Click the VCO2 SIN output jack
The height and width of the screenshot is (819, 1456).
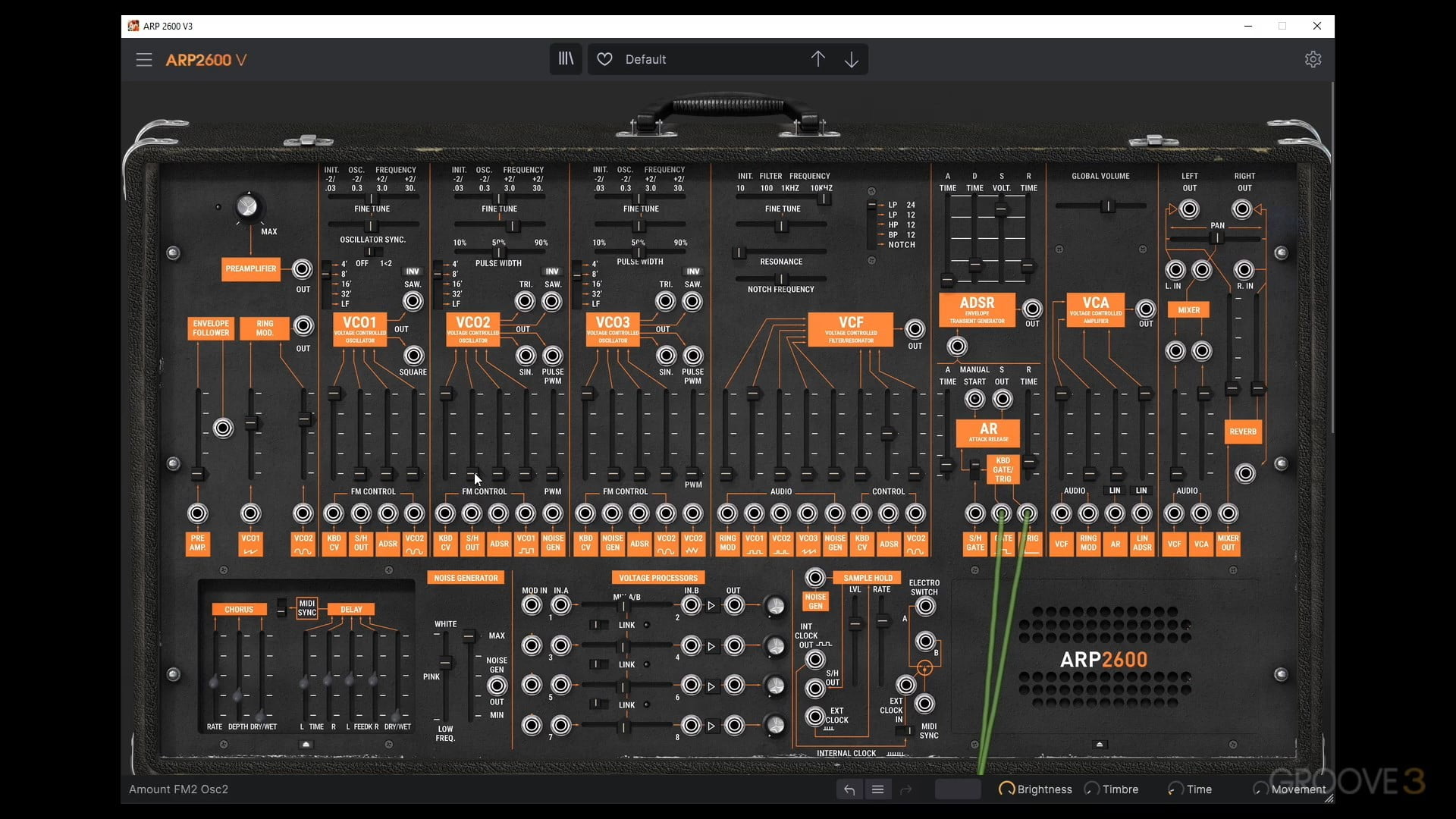click(526, 355)
